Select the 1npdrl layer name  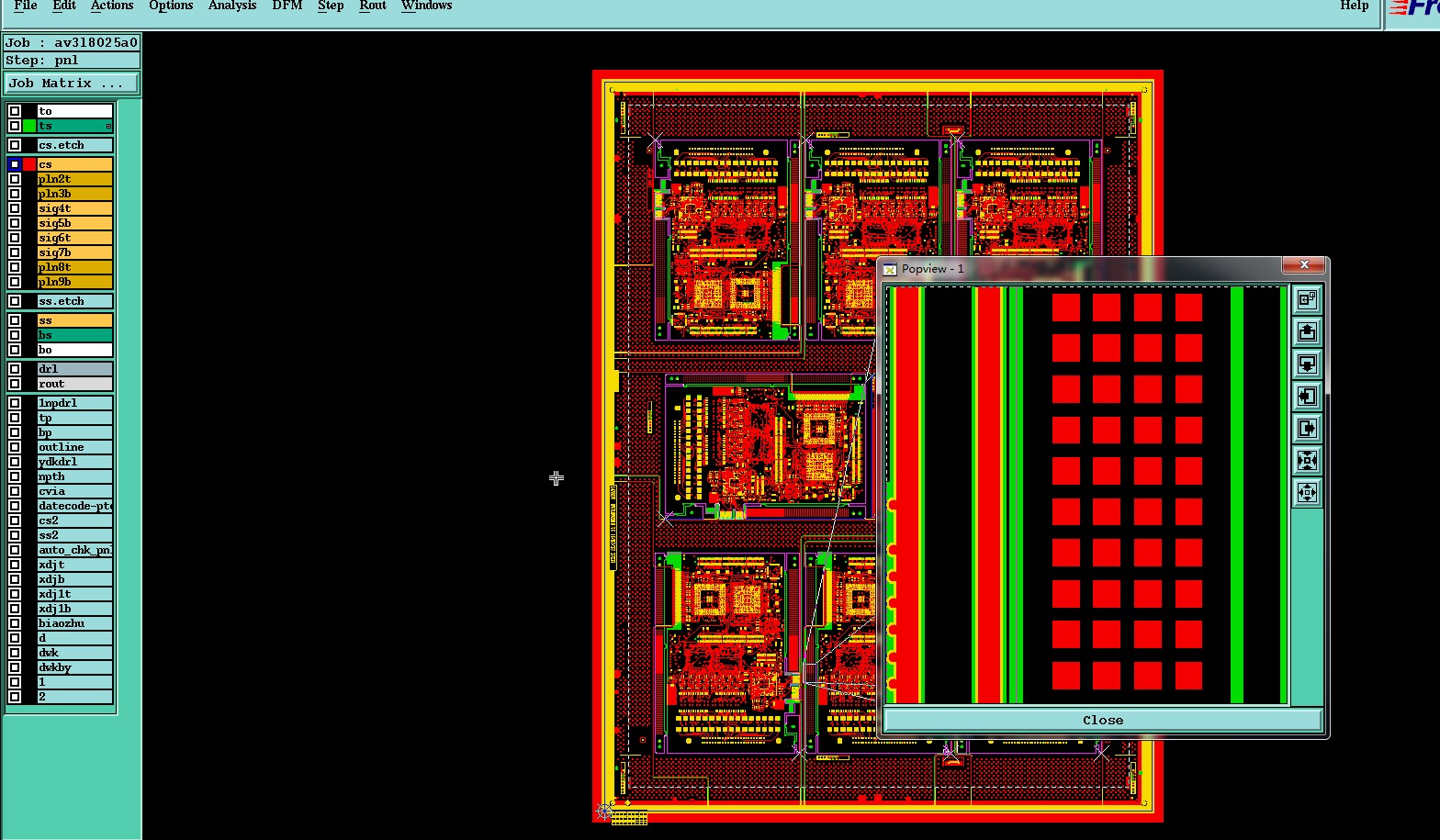coord(74,403)
